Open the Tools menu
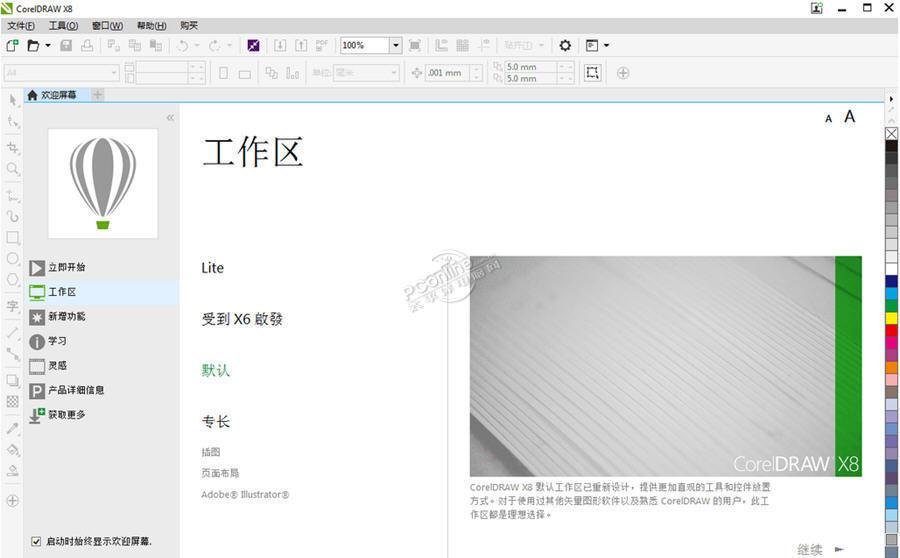Image resolution: width=900 pixels, height=558 pixels. tap(63, 26)
